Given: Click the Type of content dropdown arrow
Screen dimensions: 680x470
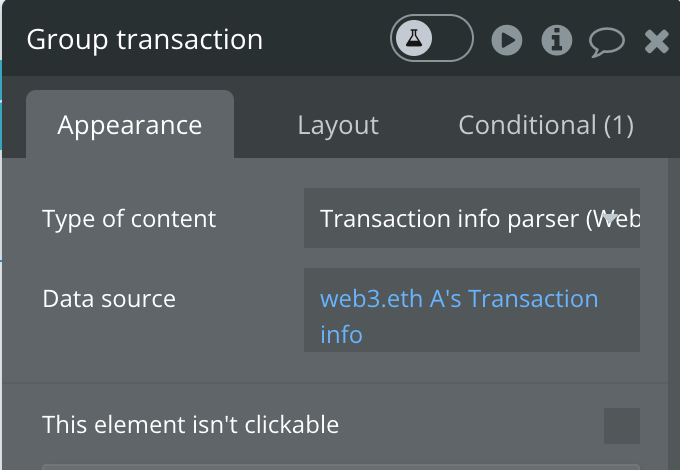Looking at the screenshot, I should click(610, 219).
